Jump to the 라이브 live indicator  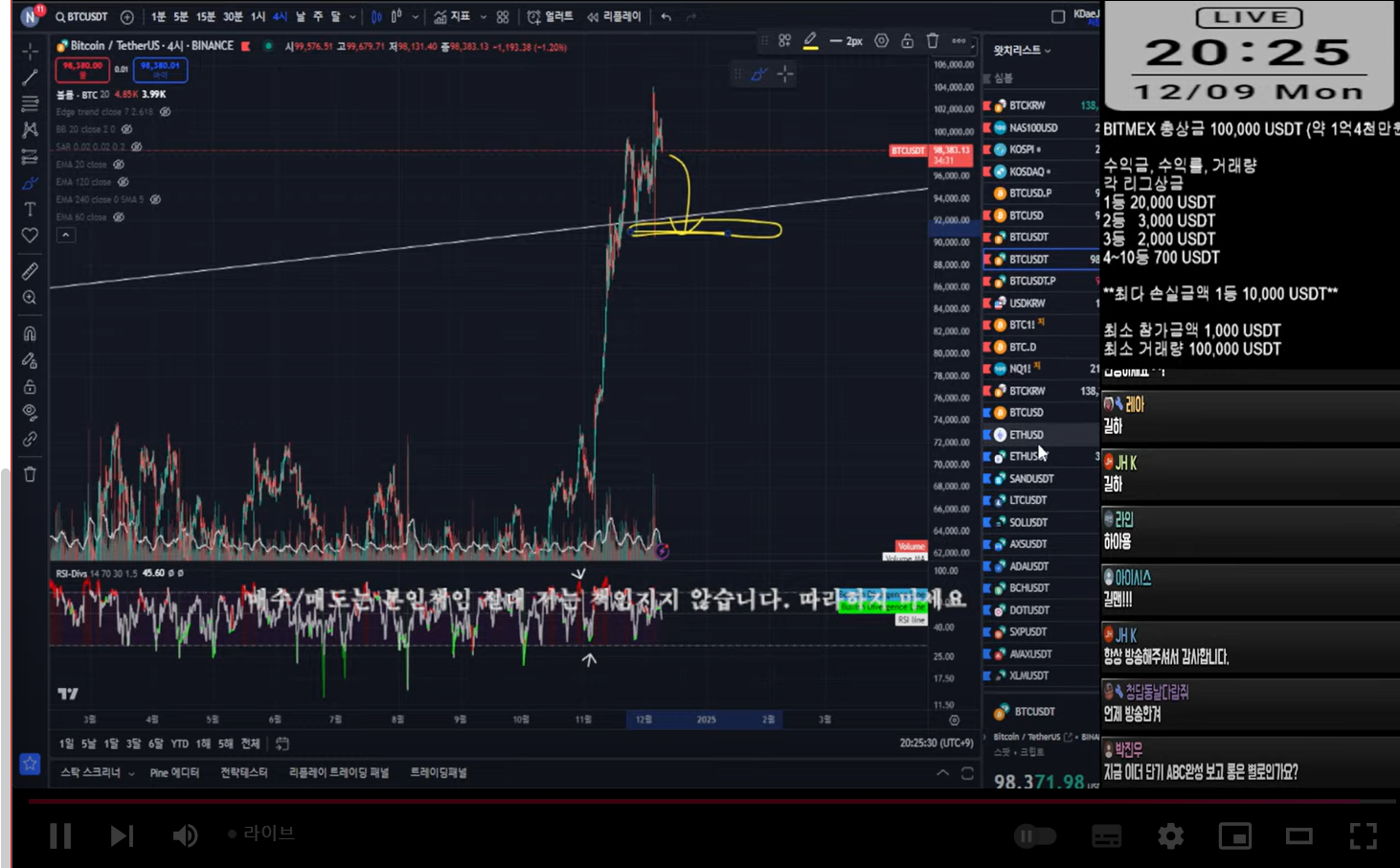[260, 834]
